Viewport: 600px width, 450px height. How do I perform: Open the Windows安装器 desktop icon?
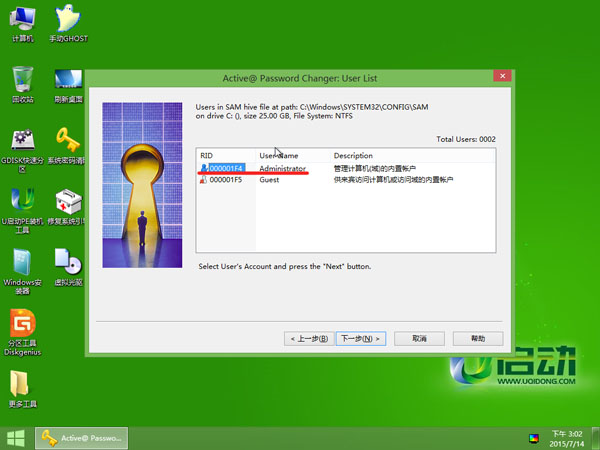click(x=23, y=272)
